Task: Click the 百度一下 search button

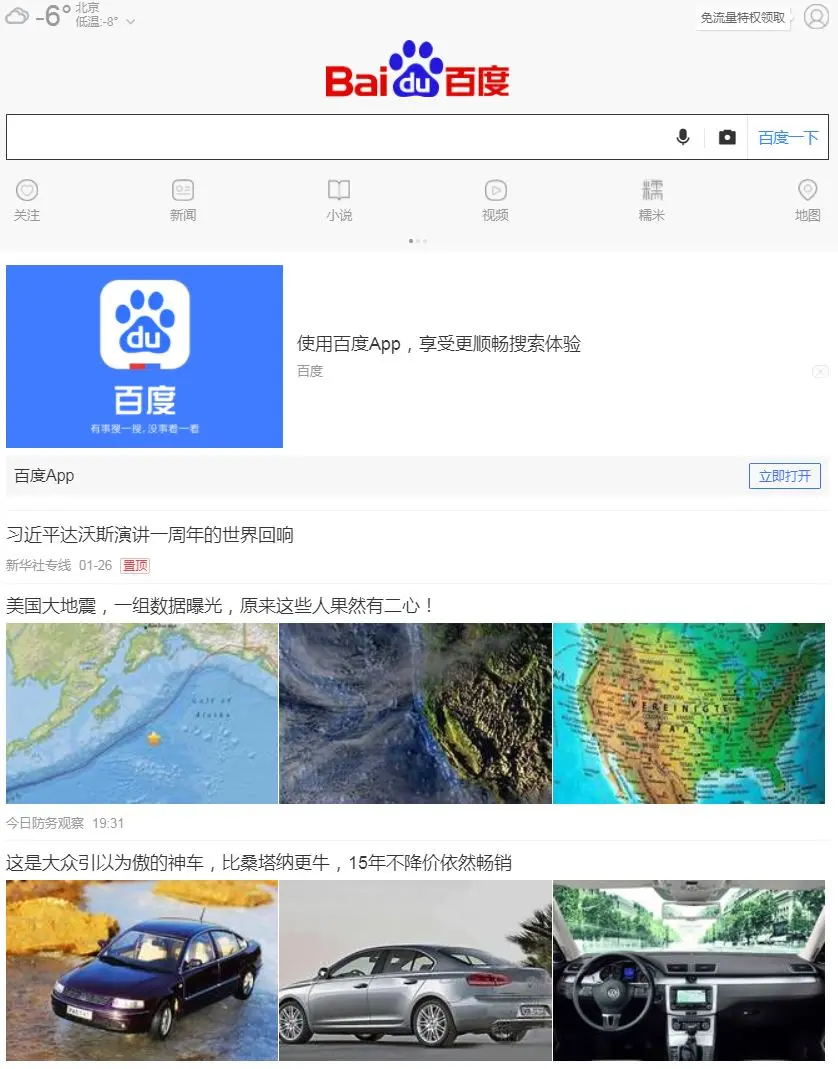Action: click(x=788, y=138)
